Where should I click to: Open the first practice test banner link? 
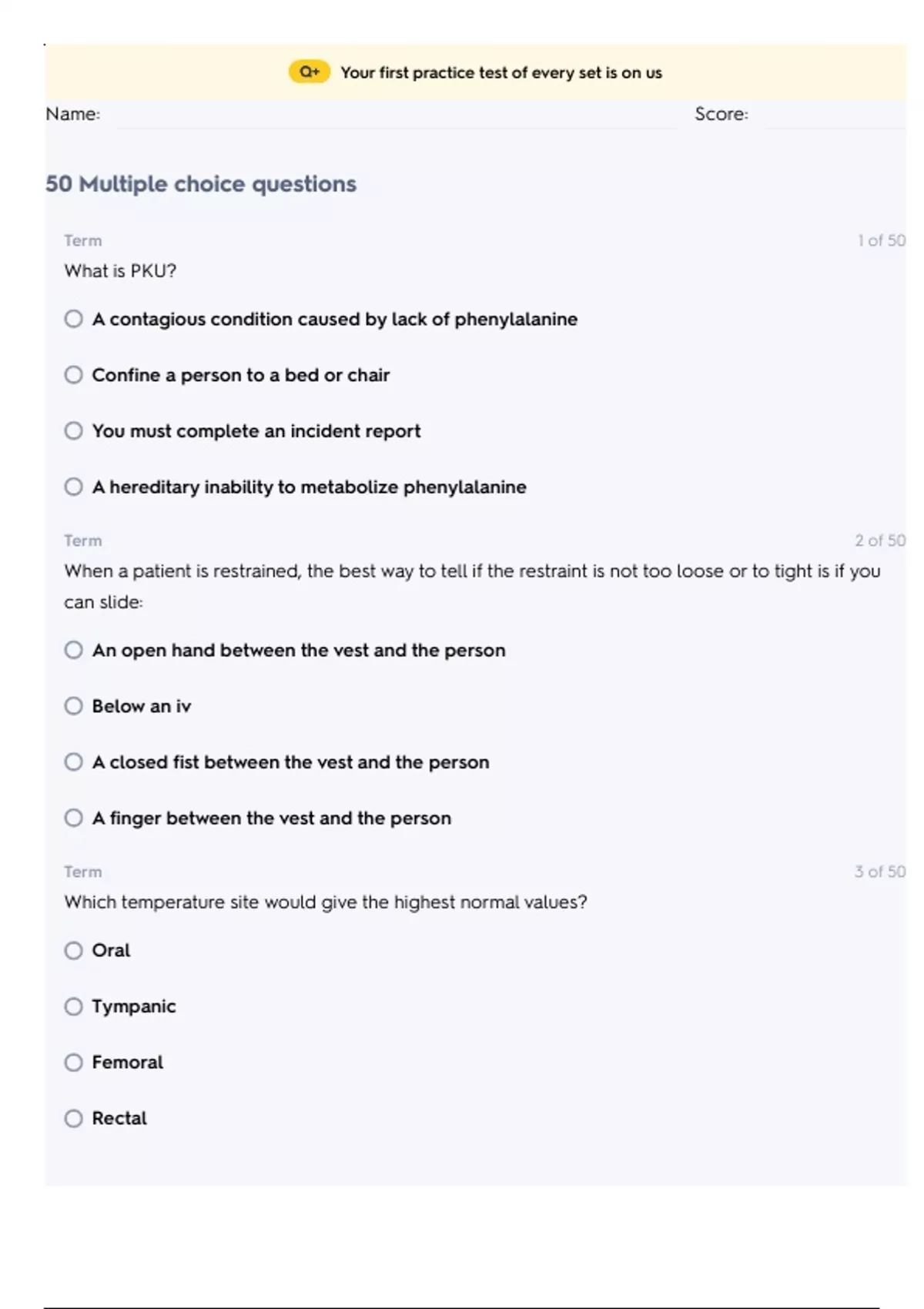point(500,73)
